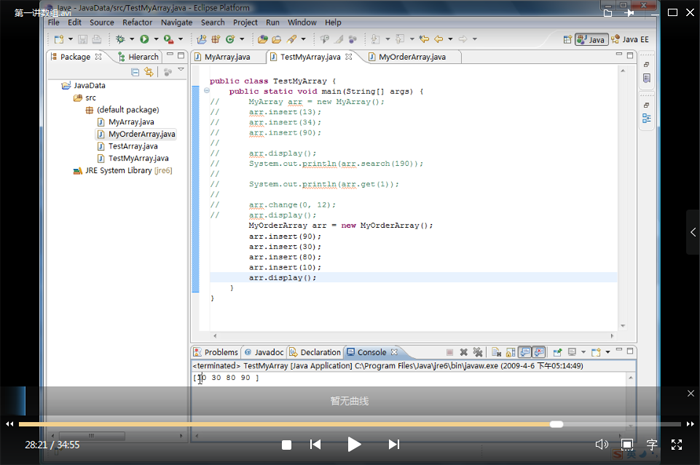Click the video progress slider handle

pyautogui.click(x=556, y=424)
